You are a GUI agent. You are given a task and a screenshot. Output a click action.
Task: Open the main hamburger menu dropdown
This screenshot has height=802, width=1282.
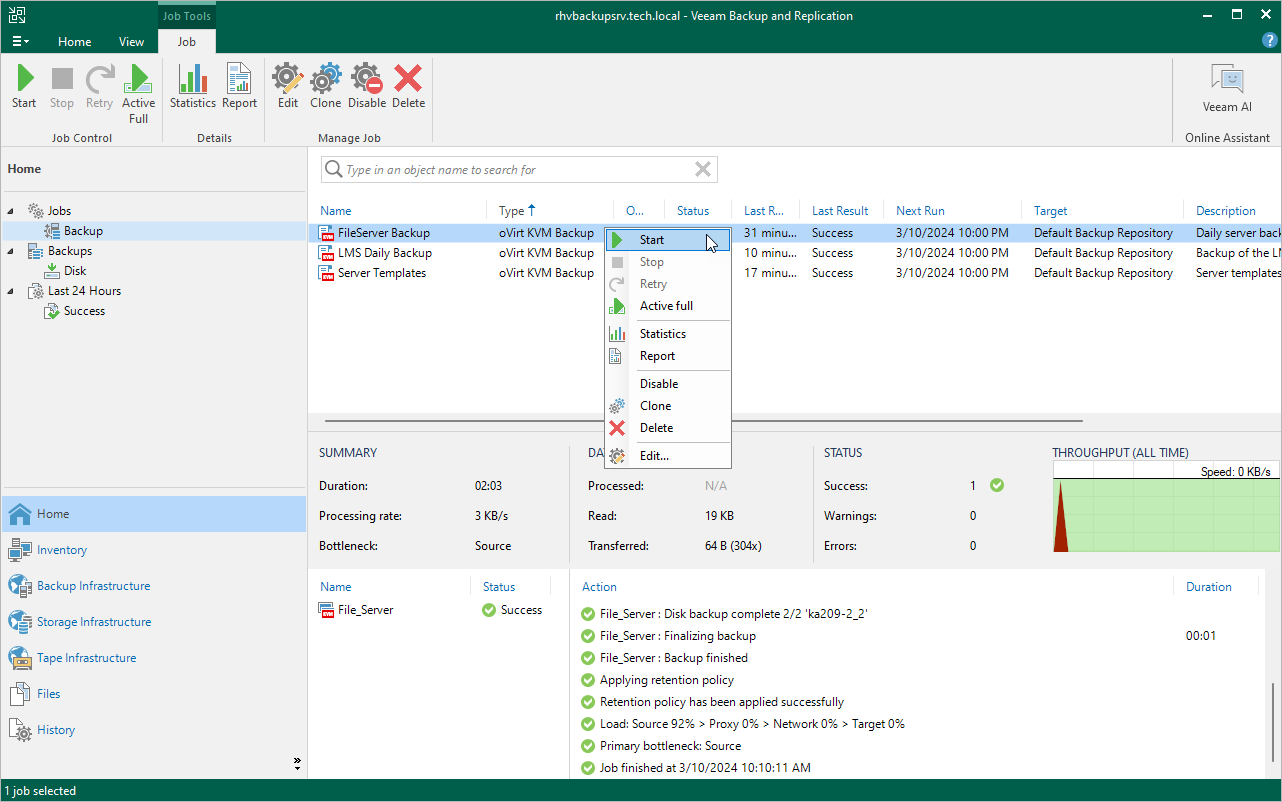(20, 42)
